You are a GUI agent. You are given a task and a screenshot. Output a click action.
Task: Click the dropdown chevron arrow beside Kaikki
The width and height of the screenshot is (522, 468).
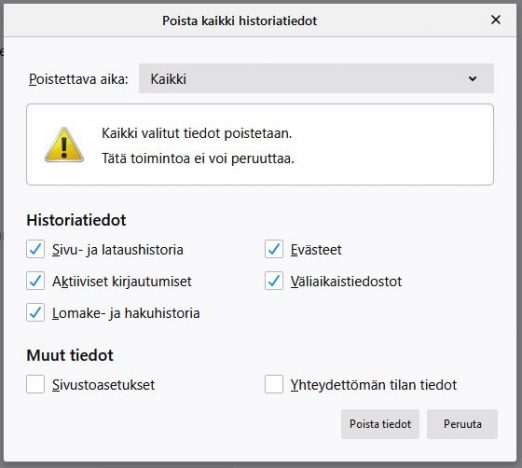(472, 79)
